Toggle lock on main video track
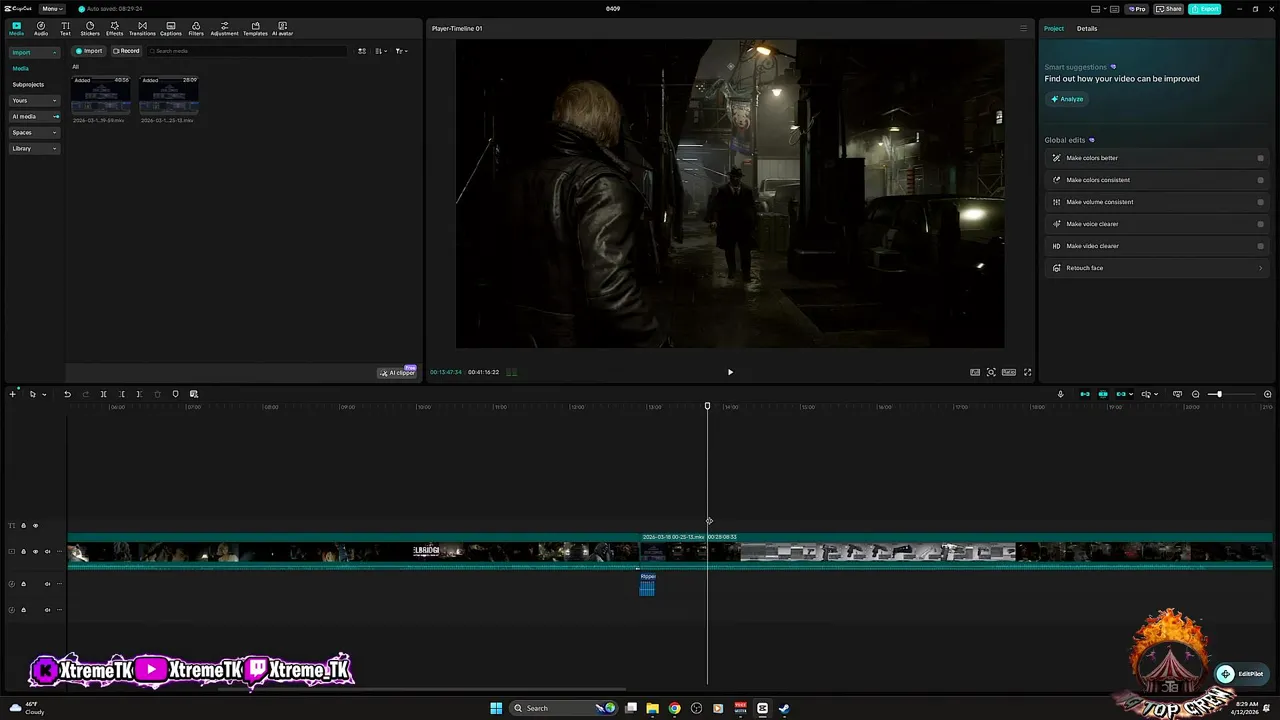This screenshot has width=1280, height=720. (23, 551)
